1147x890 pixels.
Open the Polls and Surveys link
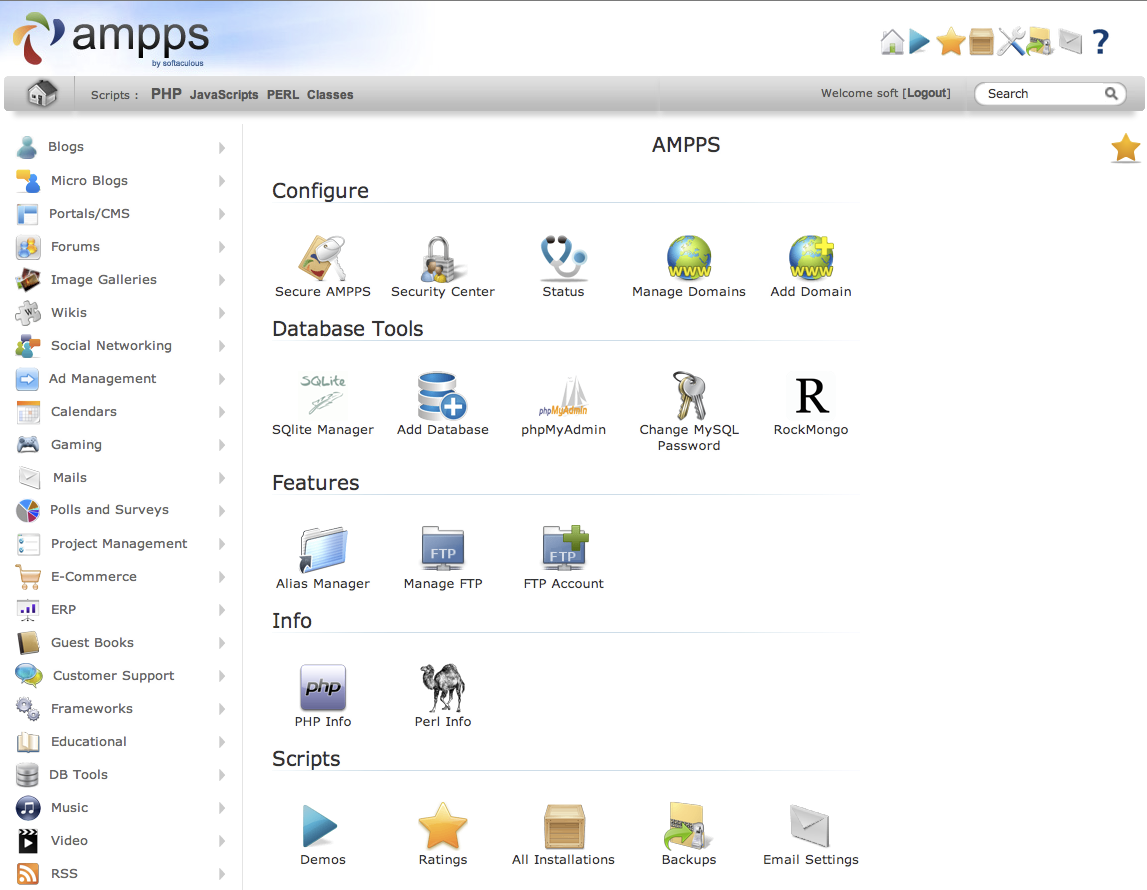109,509
